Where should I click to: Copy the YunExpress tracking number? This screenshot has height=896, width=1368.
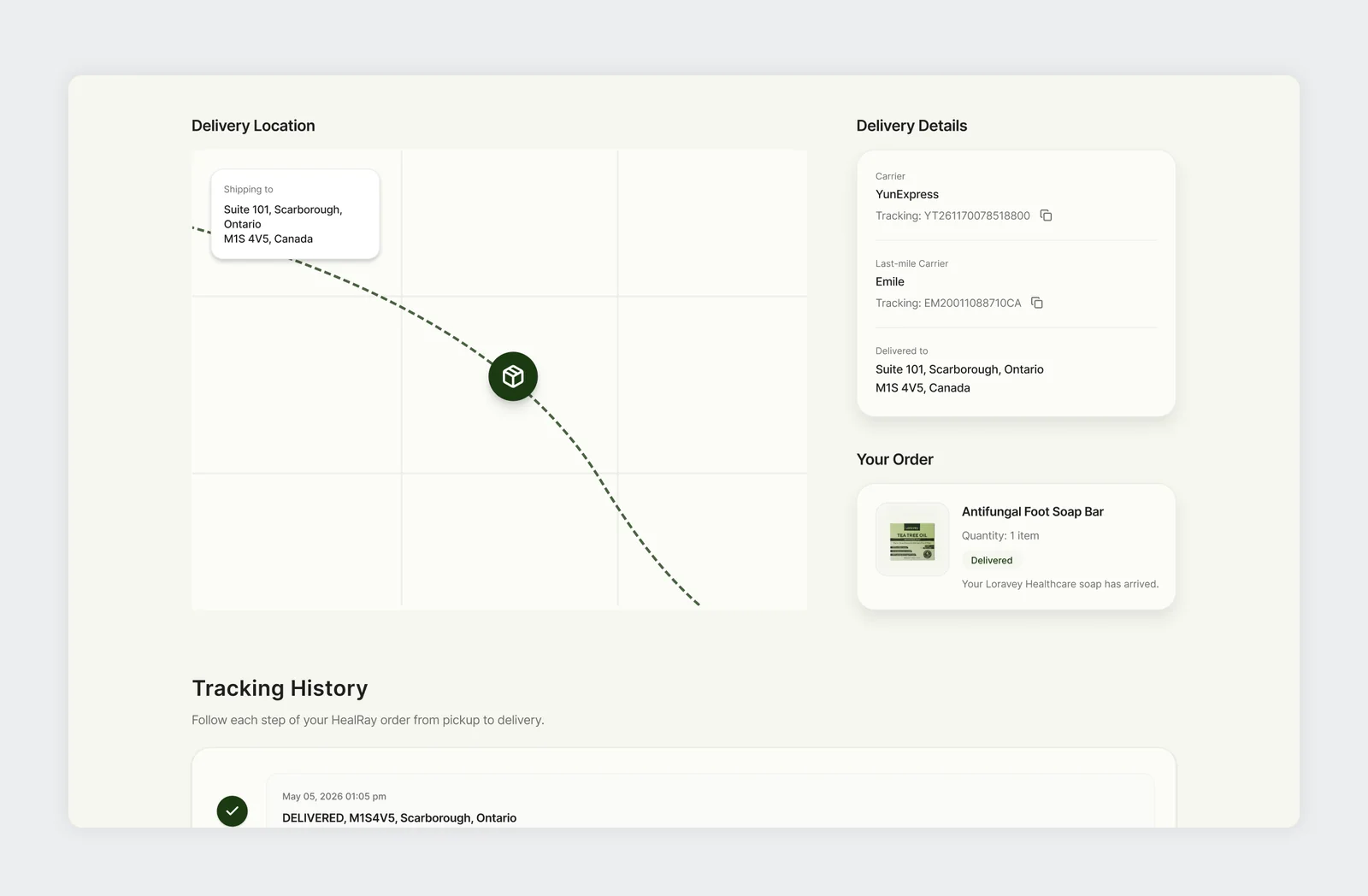pyautogui.click(x=1046, y=215)
